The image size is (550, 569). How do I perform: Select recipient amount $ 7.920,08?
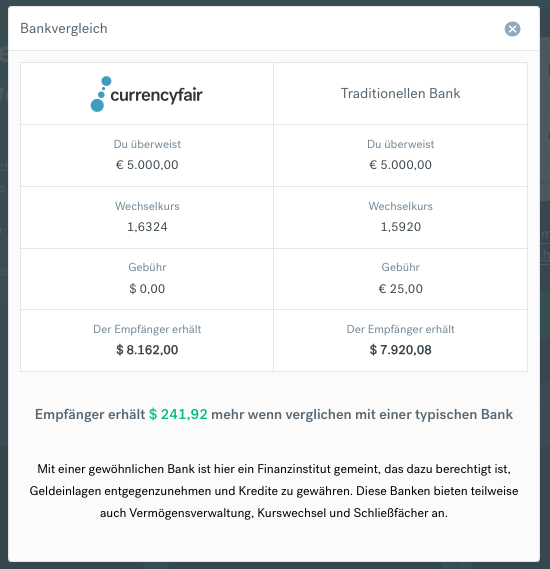[401, 350]
